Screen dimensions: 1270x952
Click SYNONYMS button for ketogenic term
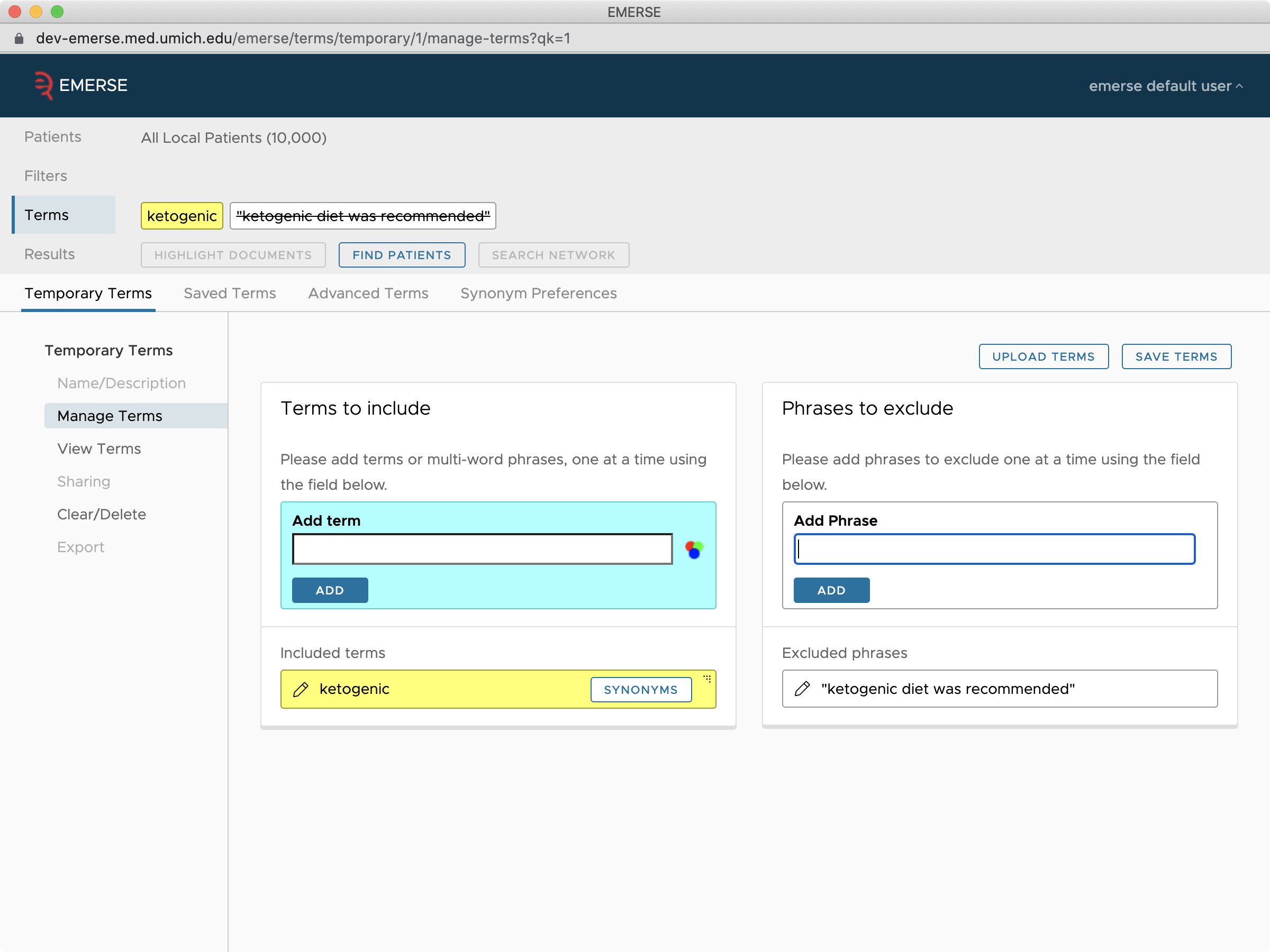pos(640,689)
